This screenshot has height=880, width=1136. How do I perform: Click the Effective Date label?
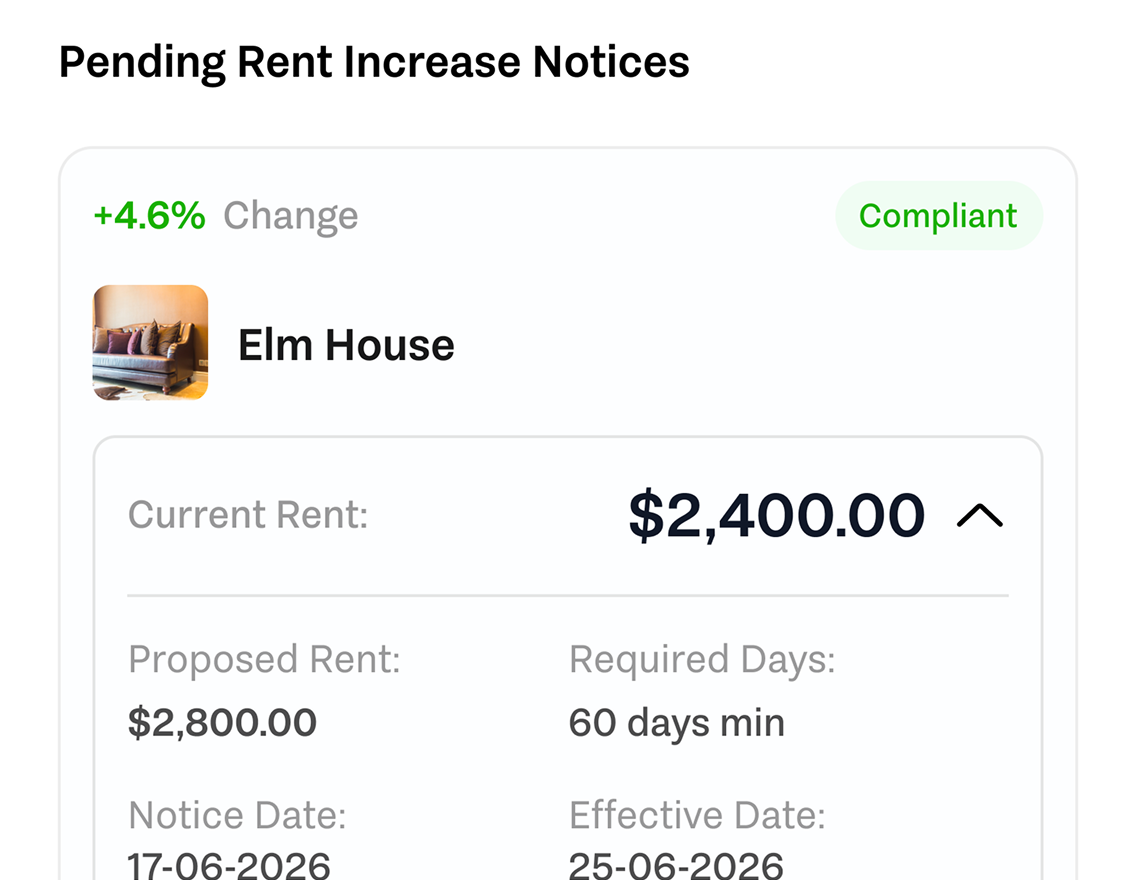697,815
